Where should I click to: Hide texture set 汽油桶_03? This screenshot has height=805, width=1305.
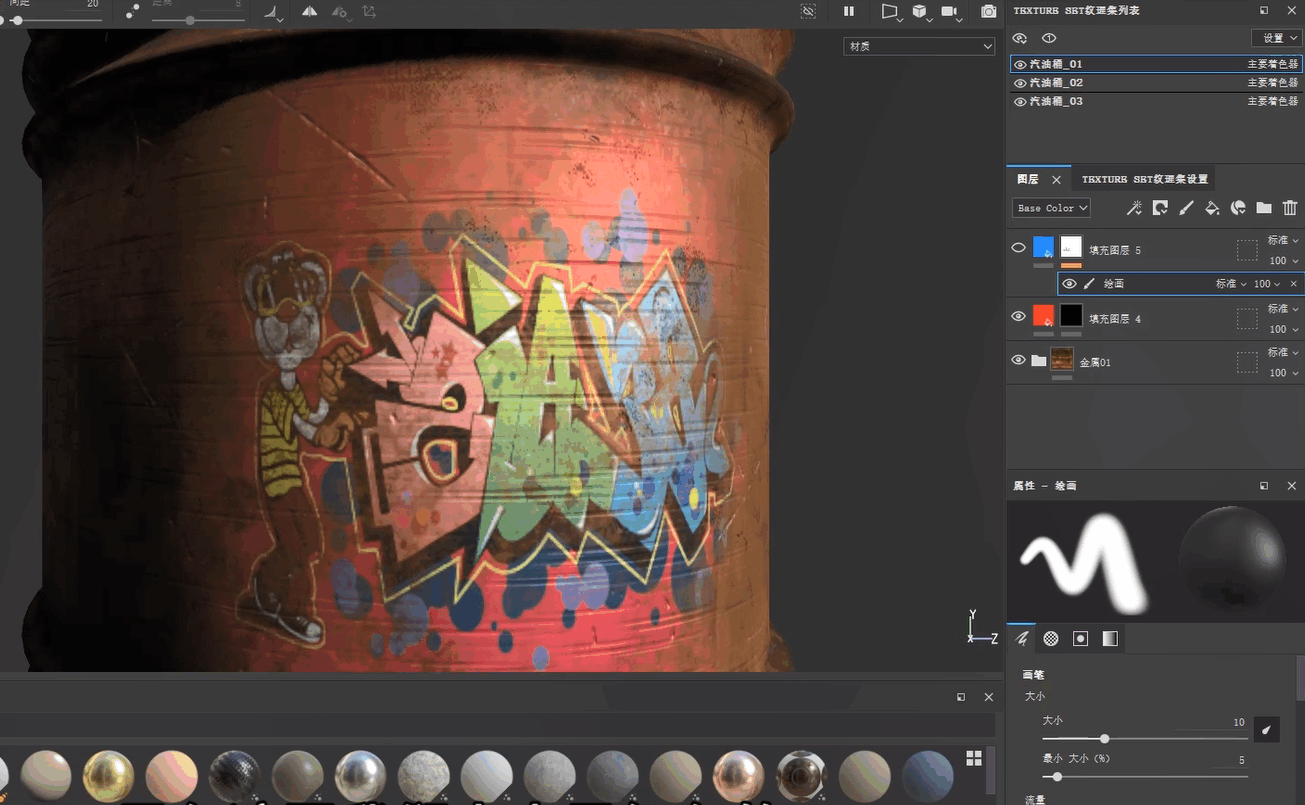point(1020,102)
